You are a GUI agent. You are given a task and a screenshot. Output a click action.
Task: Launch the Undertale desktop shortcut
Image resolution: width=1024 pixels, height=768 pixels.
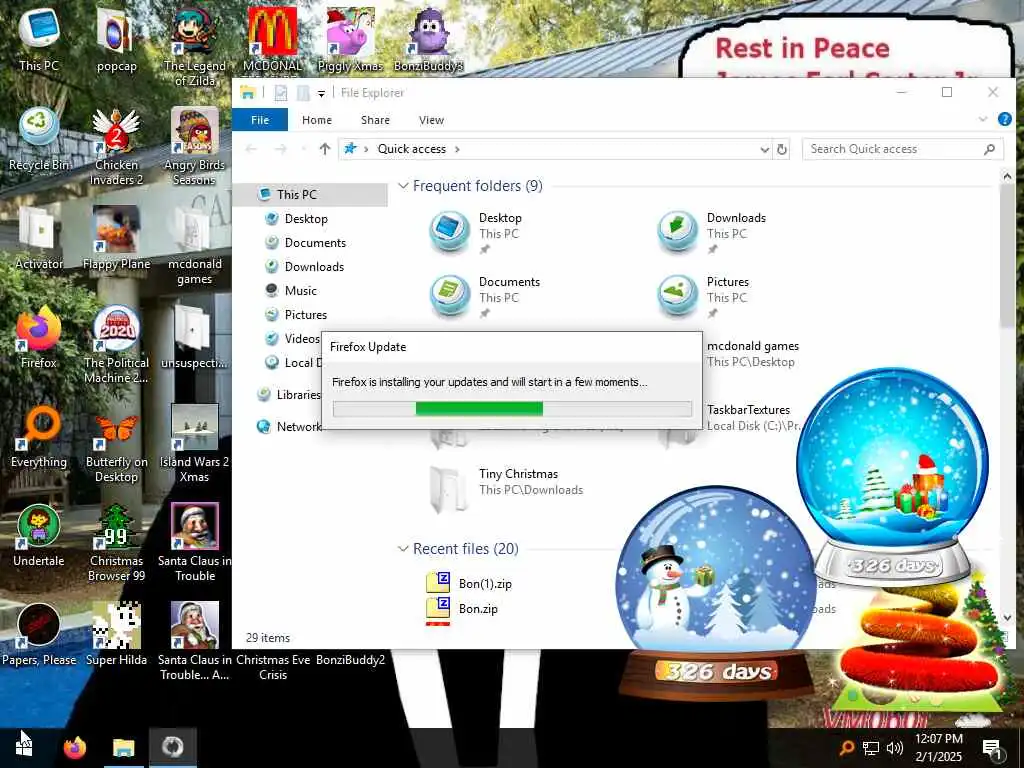pyautogui.click(x=39, y=536)
